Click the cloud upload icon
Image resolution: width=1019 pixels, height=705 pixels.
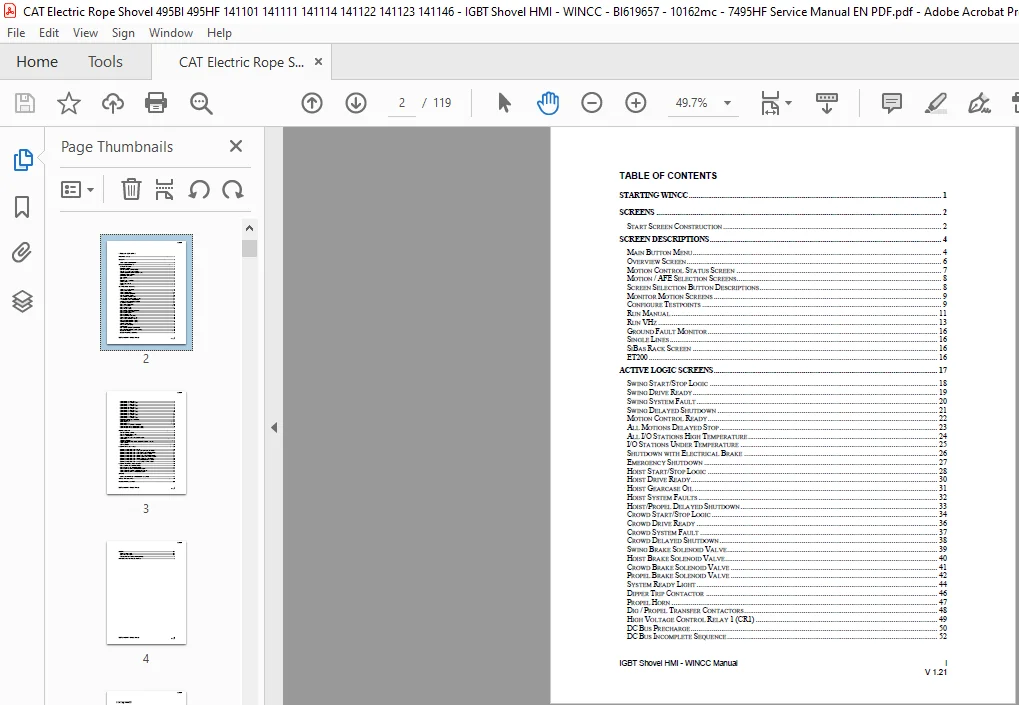click(x=113, y=103)
